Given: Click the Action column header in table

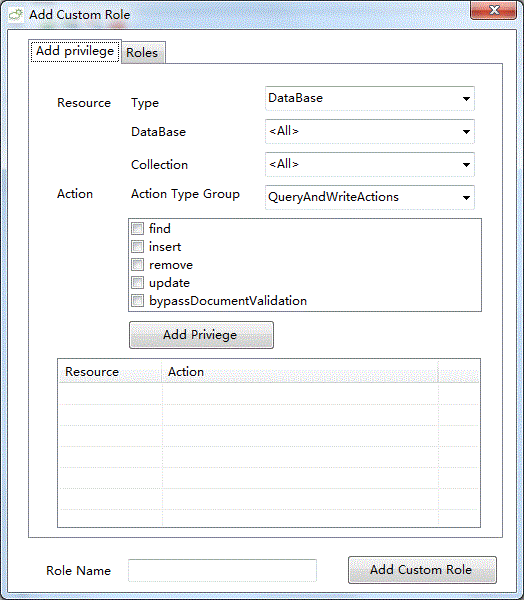Looking at the screenshot, I should pyautogui.click(x=300, y=372).
